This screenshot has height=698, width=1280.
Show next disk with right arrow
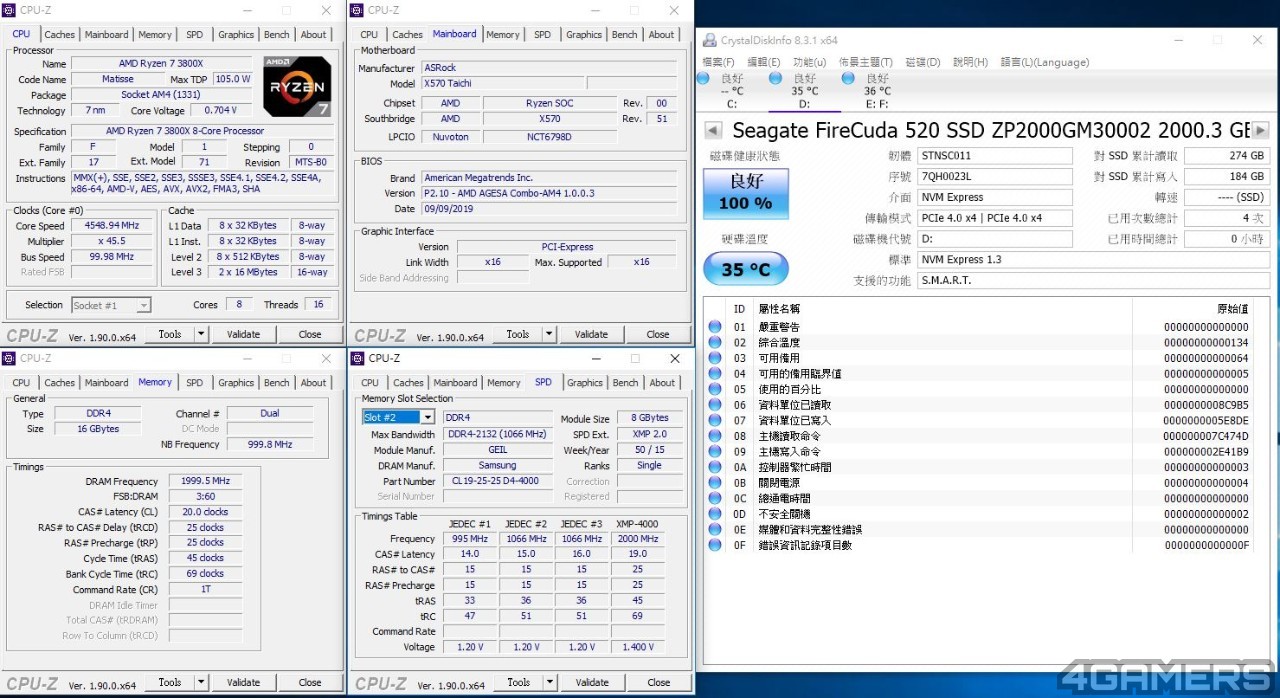[1260, 131]
